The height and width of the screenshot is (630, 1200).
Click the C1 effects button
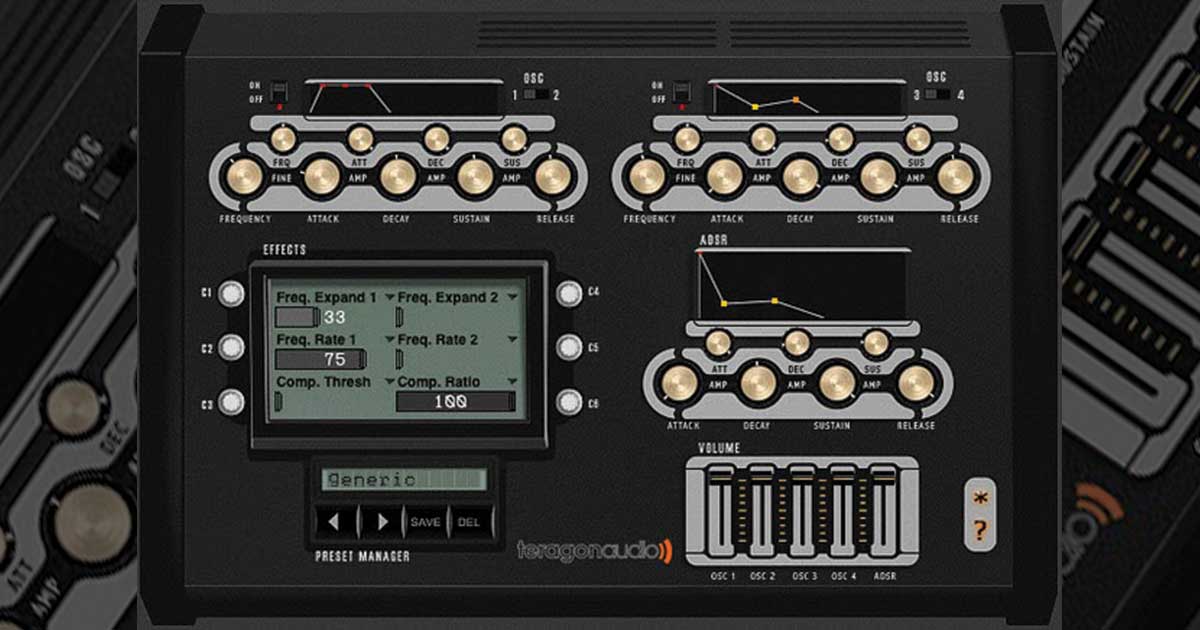[x=232, y=294]
